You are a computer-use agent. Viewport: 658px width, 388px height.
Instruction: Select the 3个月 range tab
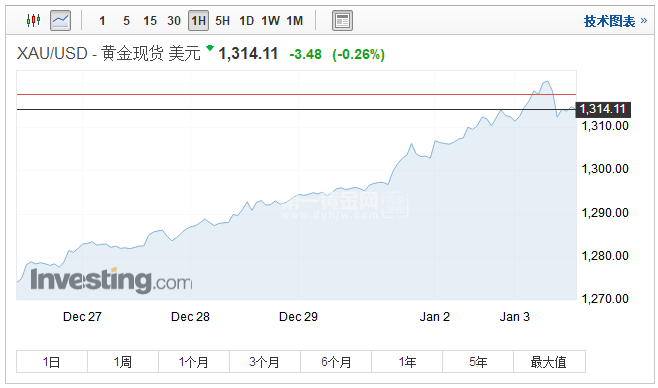pyautogui.click(x=265, y=362)
